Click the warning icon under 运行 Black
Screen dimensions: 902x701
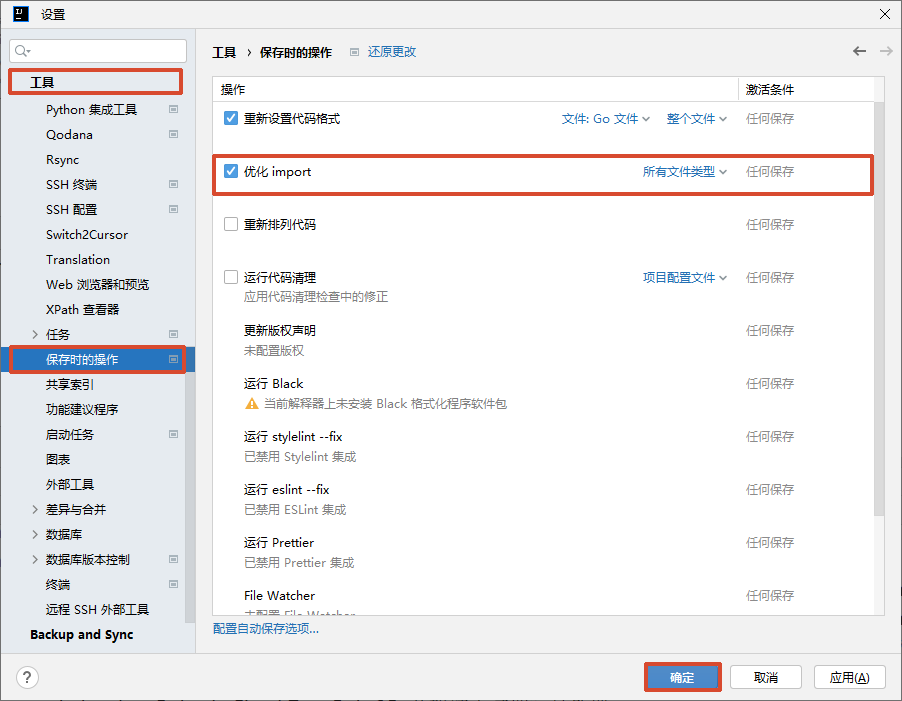coord(252,404)
